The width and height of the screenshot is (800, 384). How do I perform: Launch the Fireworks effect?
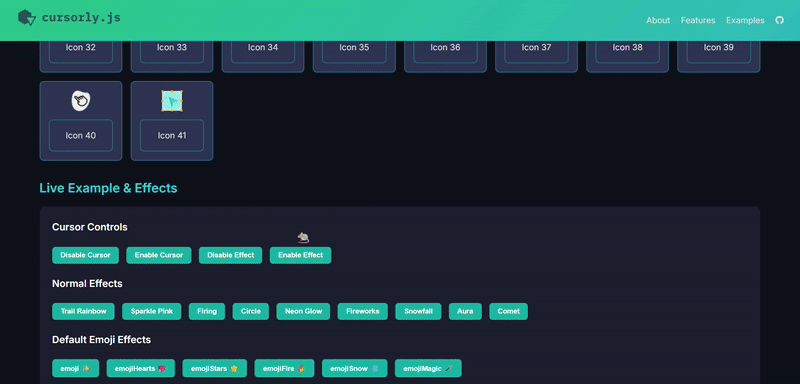(363, 312)
